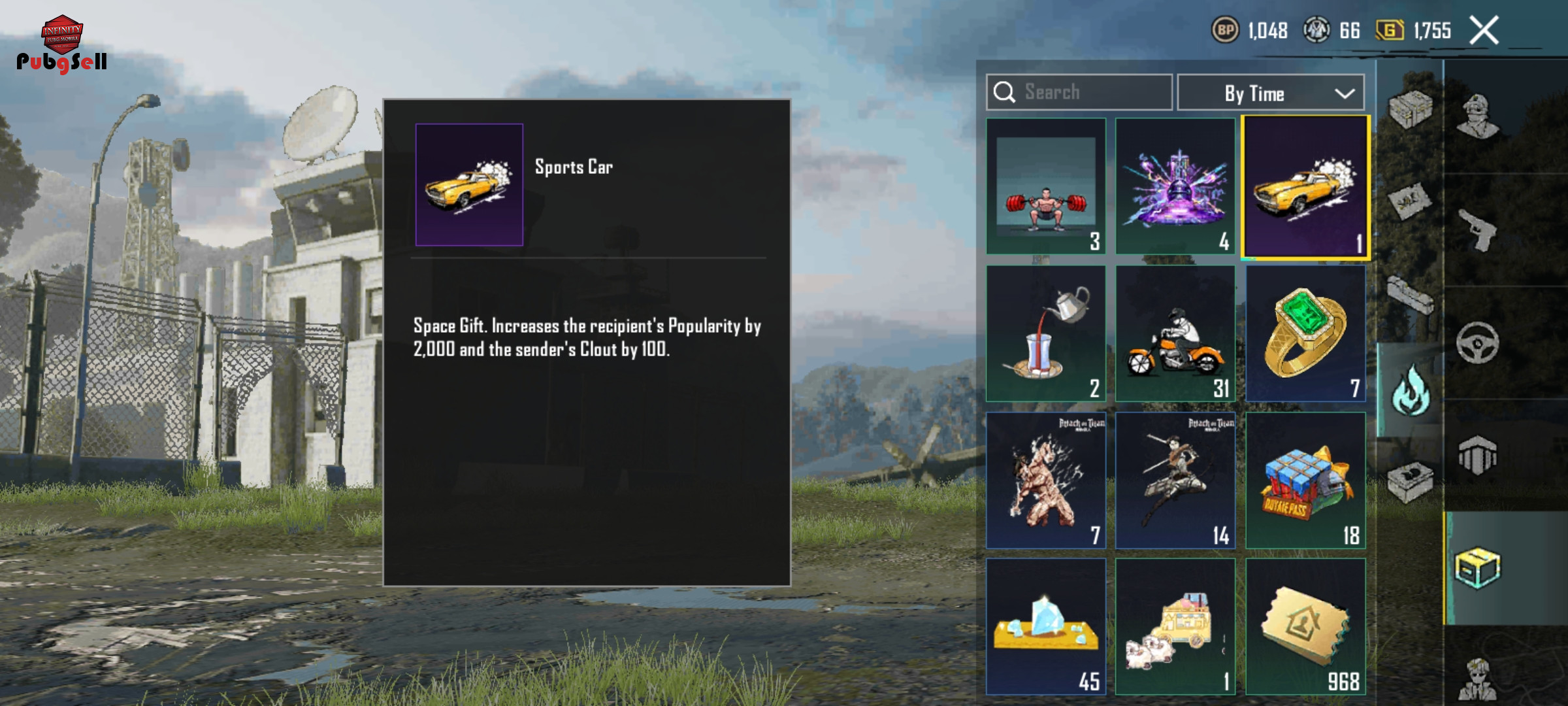Open the yellow box inventory category

[x=1478, y=568]
